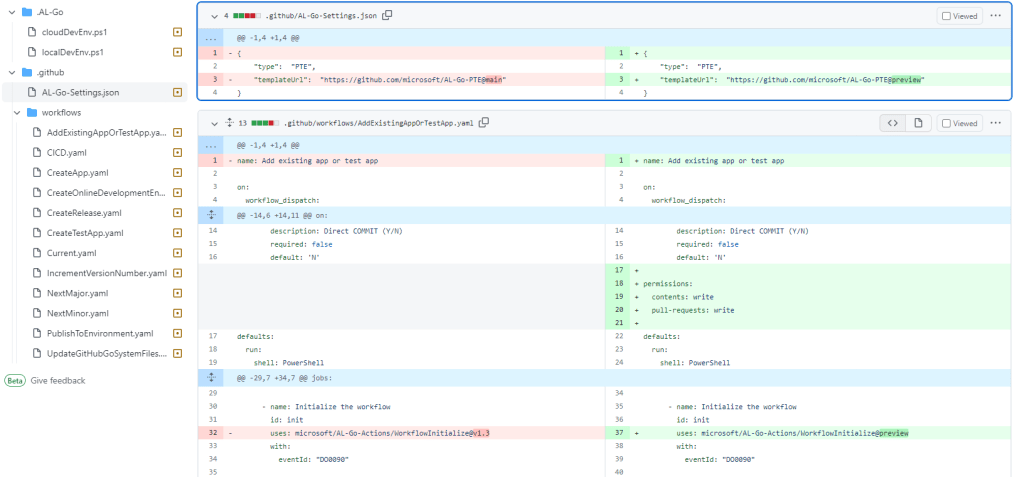Image resolution: width=1022 pixels, height=477 pixels.
Task: Mark AL-Go-Settings.json as Viewed
Action: tap(958, 15)
